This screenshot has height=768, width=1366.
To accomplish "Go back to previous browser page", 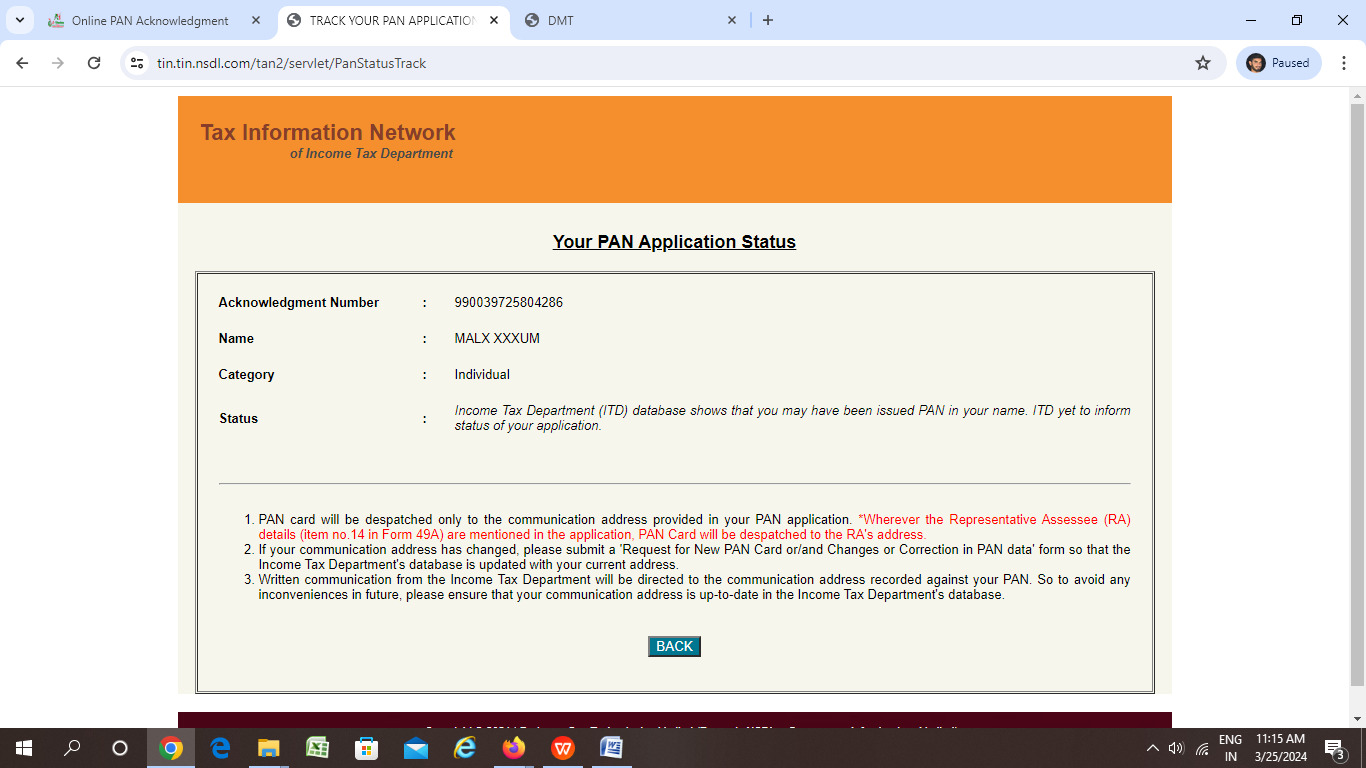I will coord(22,63).
